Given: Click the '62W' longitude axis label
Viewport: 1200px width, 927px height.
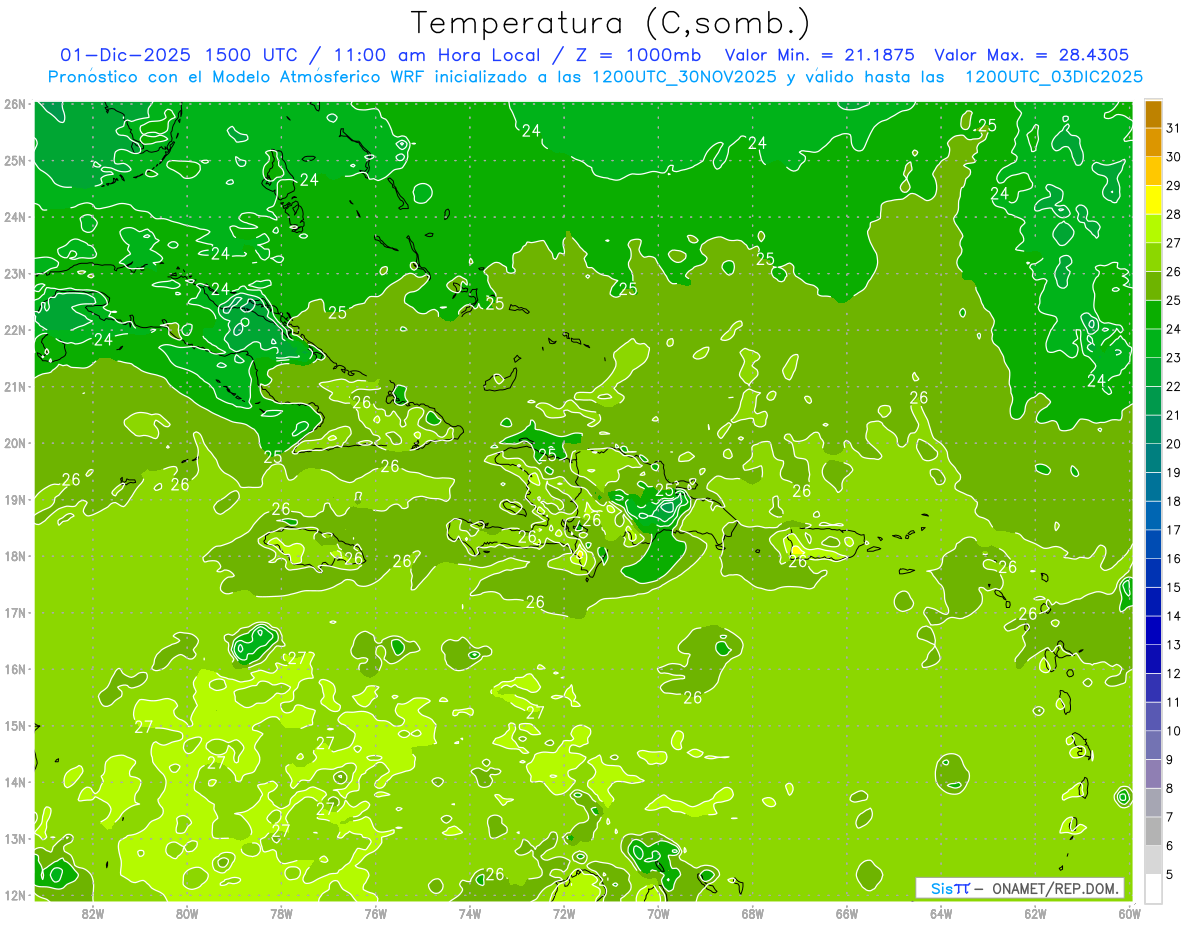Looking at the screenshot, I should [1035, 913].
